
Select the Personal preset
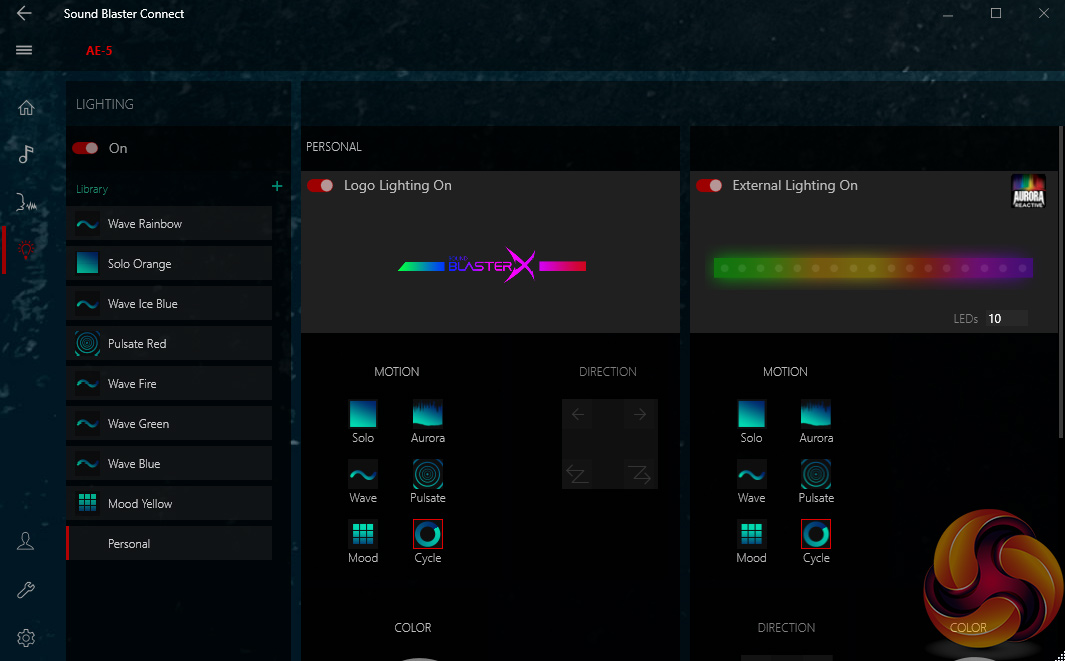(169, 543)
